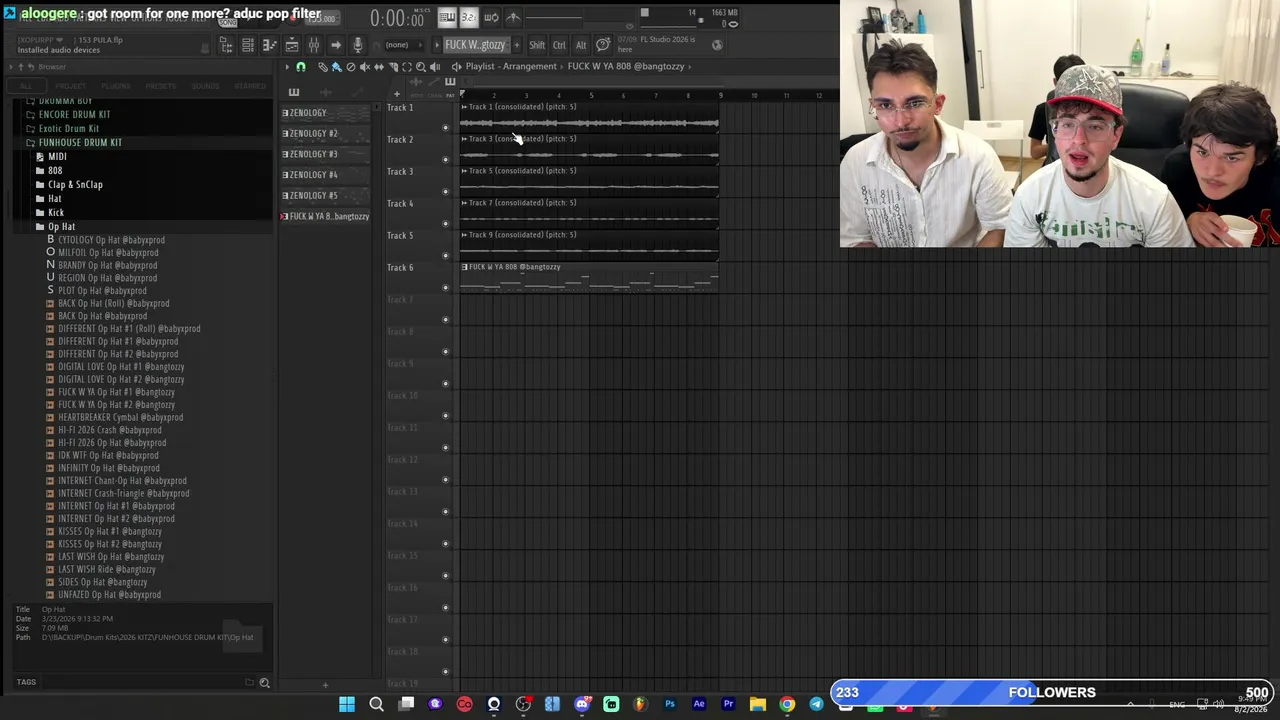The width and height of the screenshot is (1280, 720).
Task: Open Discord from the taskbar
Action: pos(582,705)
